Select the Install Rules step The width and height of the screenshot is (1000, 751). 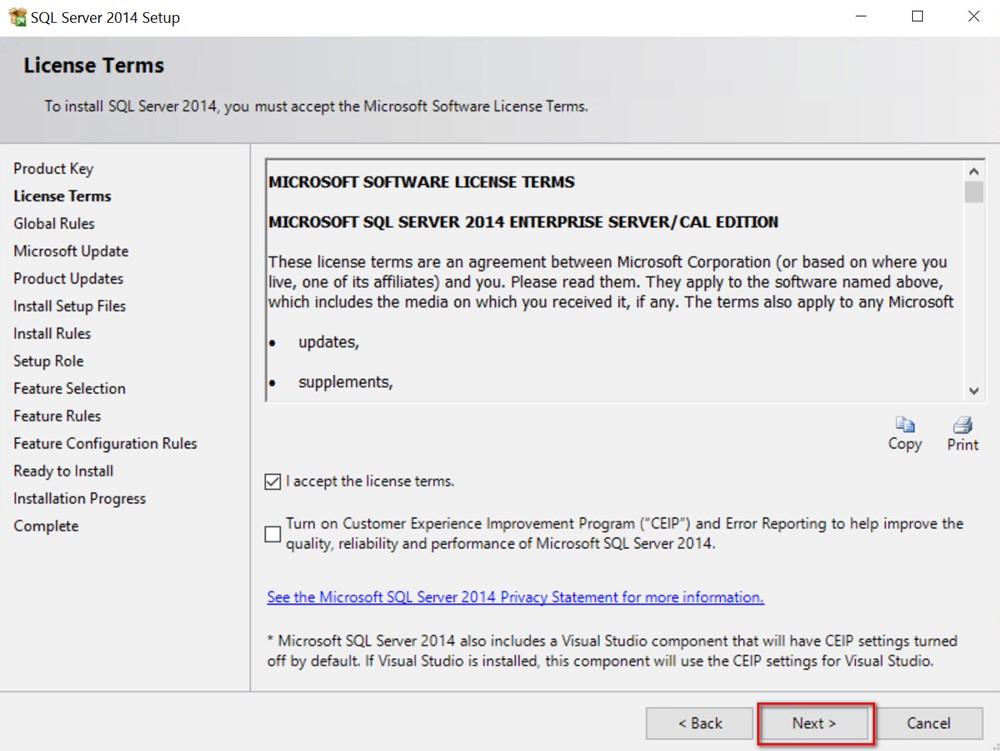(52, 333)
